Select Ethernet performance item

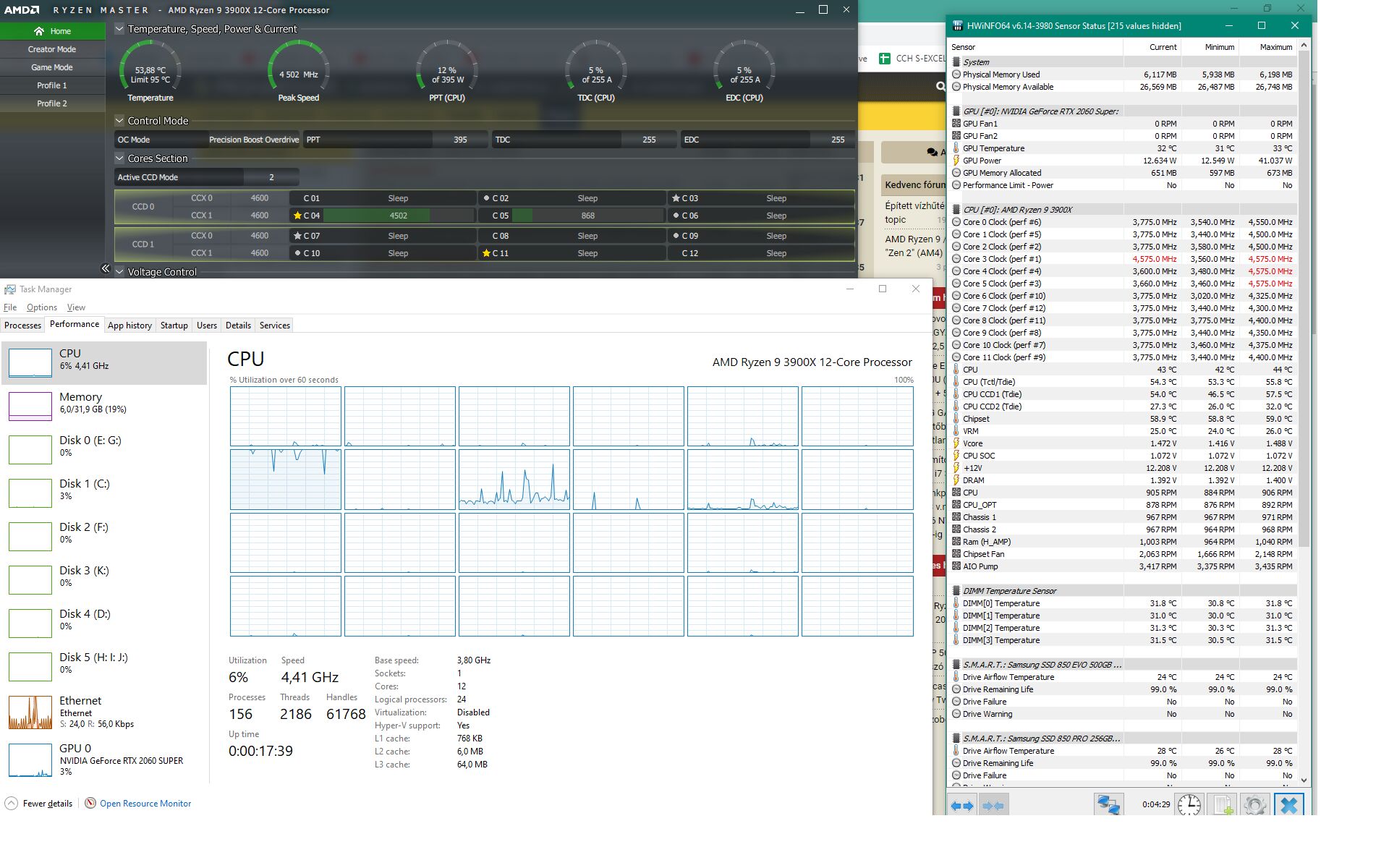click(104, 712)
